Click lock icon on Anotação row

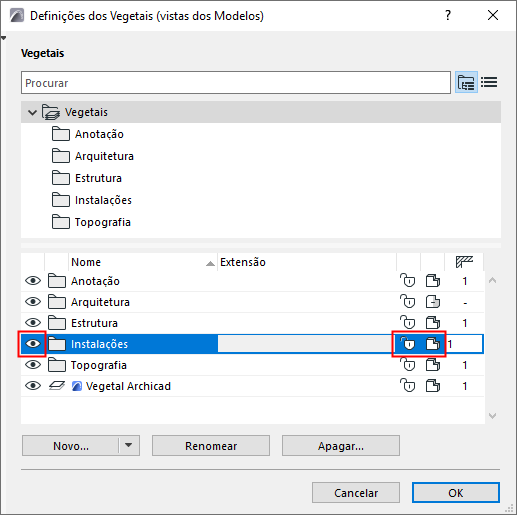[408, 281]
